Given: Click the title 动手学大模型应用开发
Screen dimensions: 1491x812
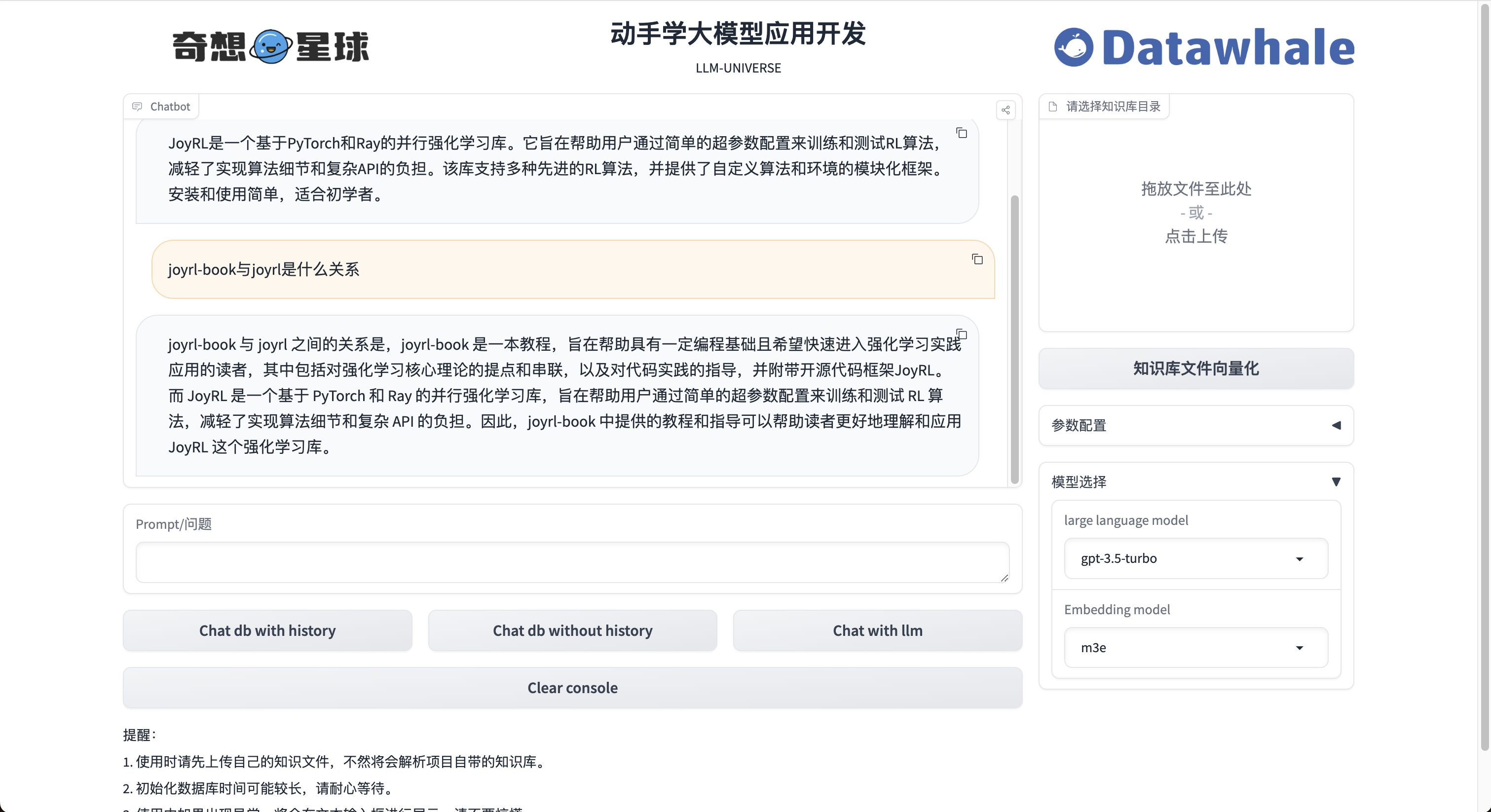Looking at the screenshot, I should click(x=738, y=34).
